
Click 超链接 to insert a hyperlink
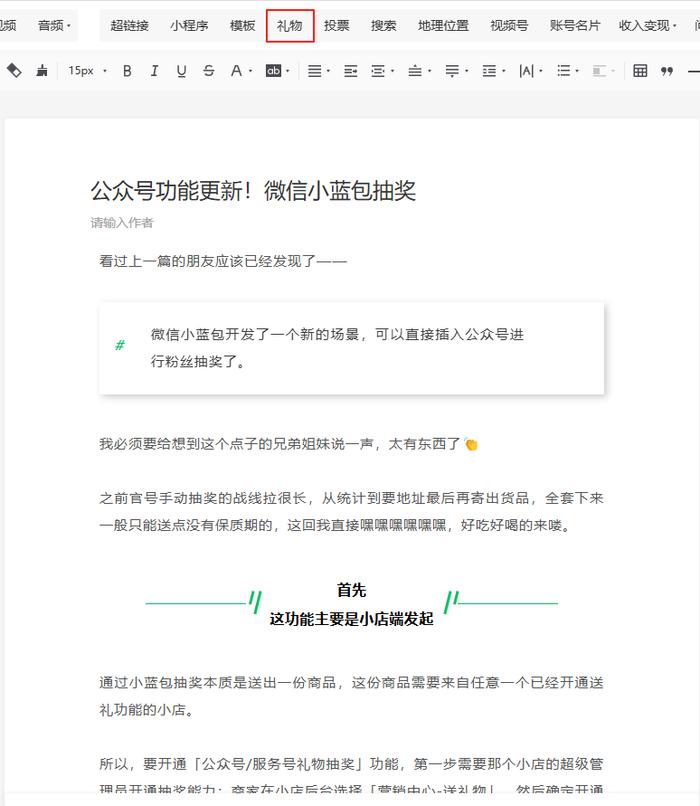click(x=130, y=25)
